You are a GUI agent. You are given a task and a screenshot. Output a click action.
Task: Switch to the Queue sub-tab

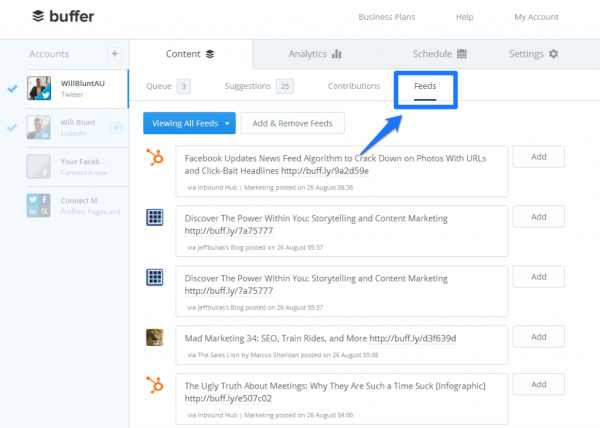tap(159, 86)
